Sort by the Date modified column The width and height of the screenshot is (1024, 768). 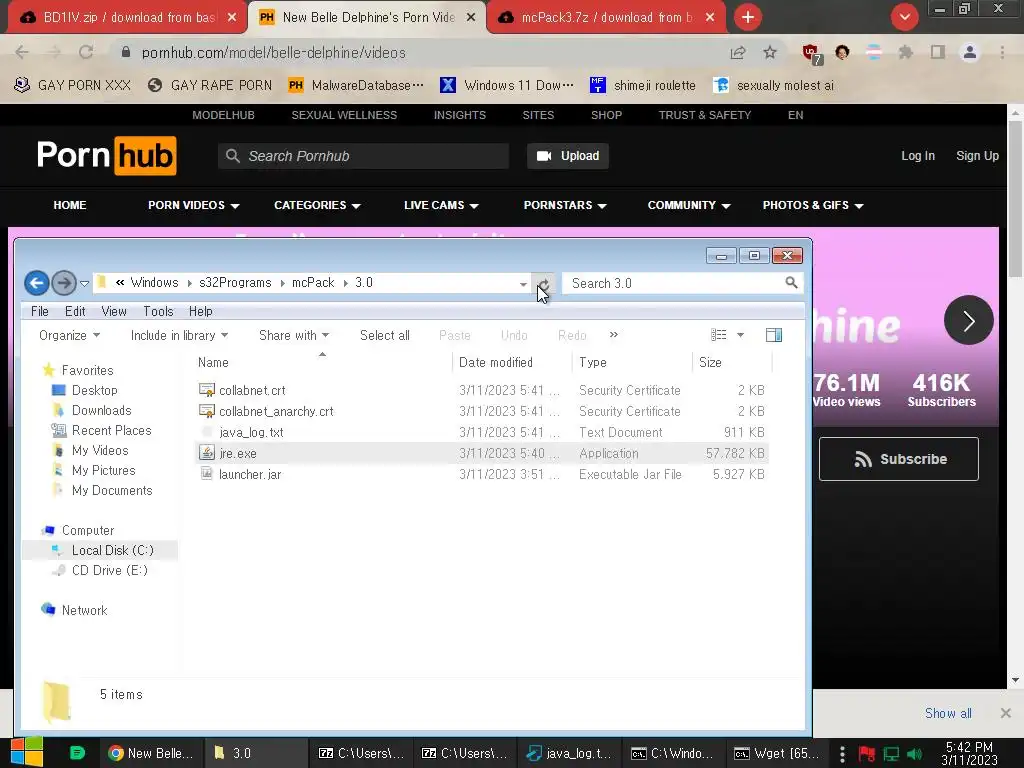(511, 362)
